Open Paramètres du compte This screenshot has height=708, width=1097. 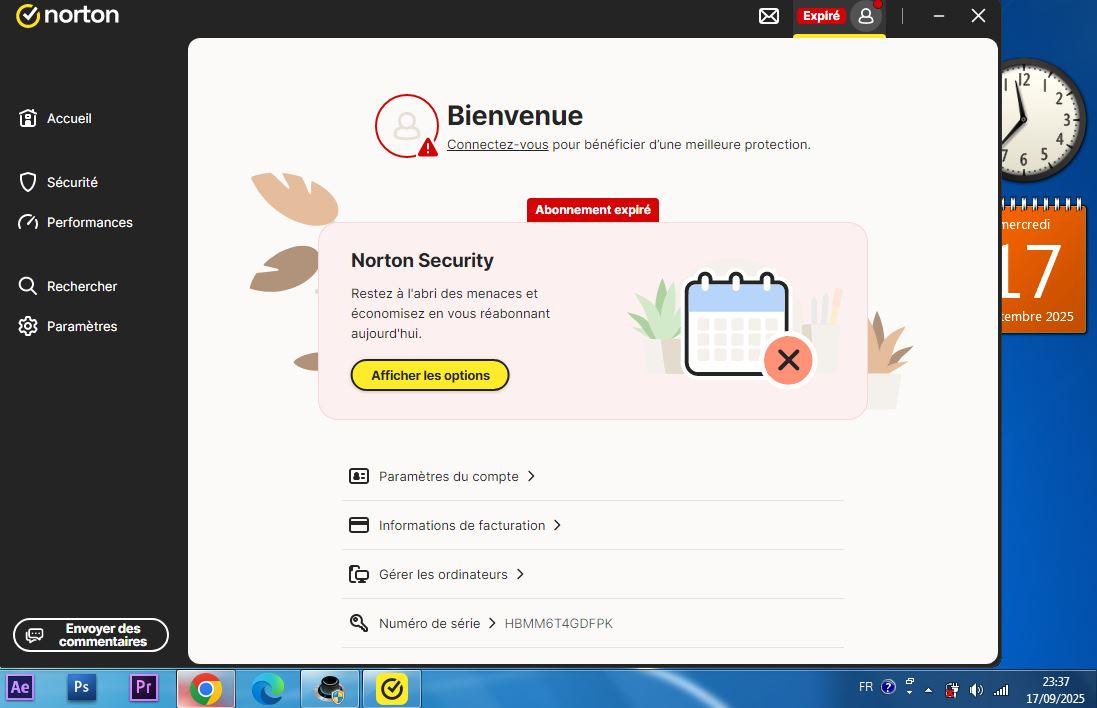(x=448, y=476)
